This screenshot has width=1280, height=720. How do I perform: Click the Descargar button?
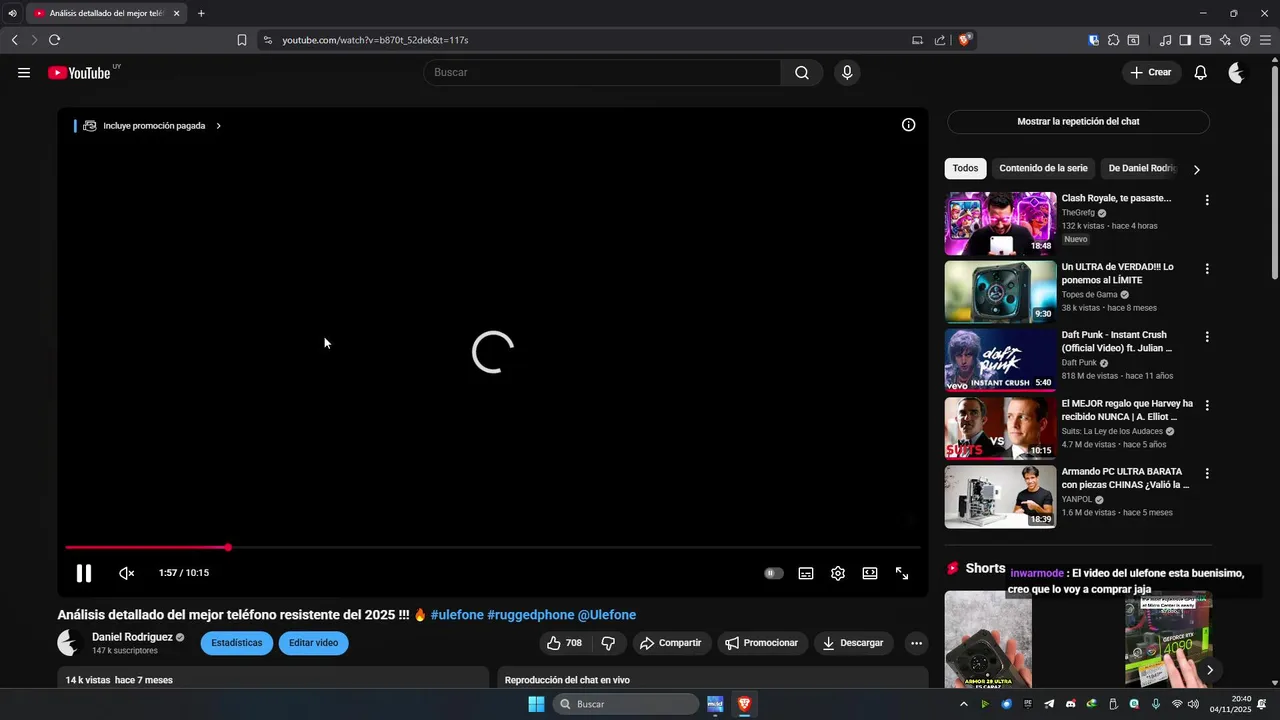[853, 643]
